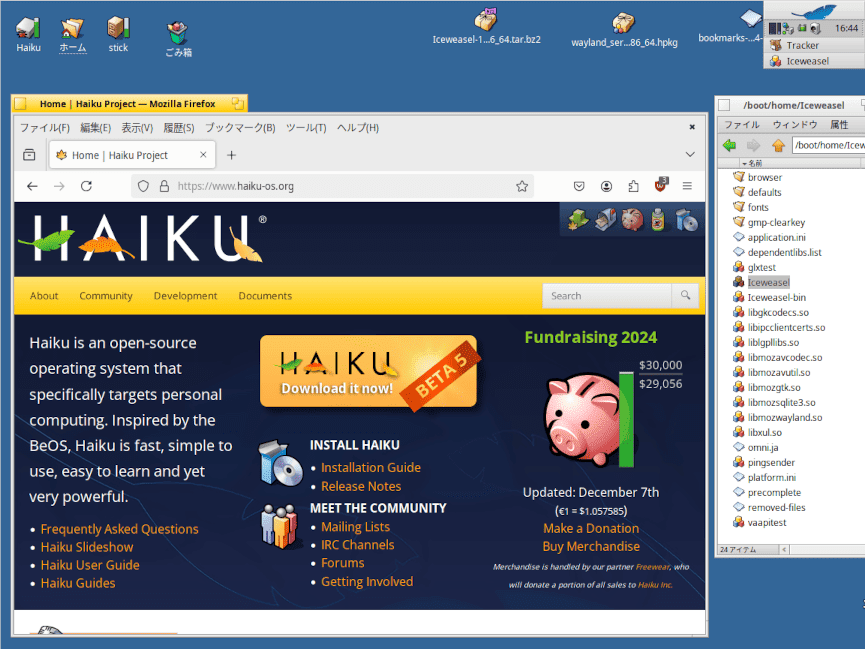Save page to Pocket
The image size is (865, 649).
[x=579, y=187]
